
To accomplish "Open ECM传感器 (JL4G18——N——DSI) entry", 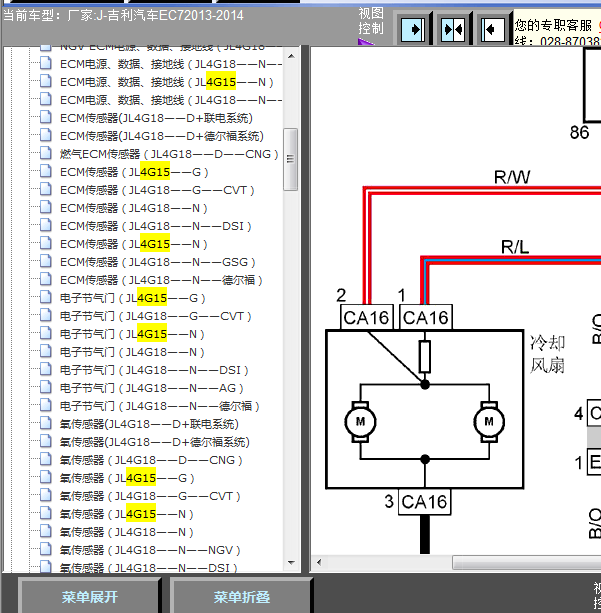I will click(155, 226).
